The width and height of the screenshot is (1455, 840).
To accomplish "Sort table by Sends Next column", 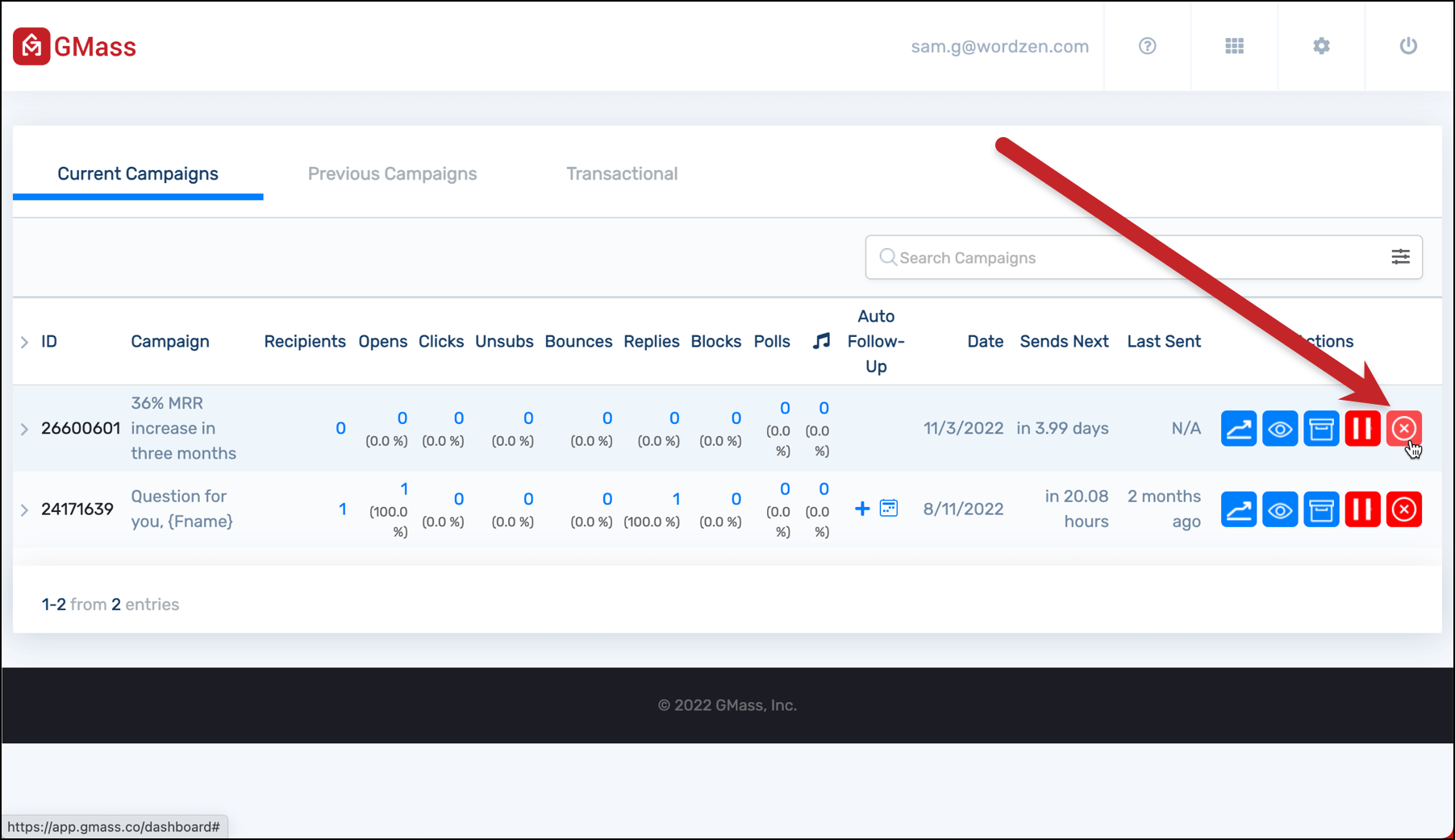I will pyautogui.click(x=1064, y=341).
